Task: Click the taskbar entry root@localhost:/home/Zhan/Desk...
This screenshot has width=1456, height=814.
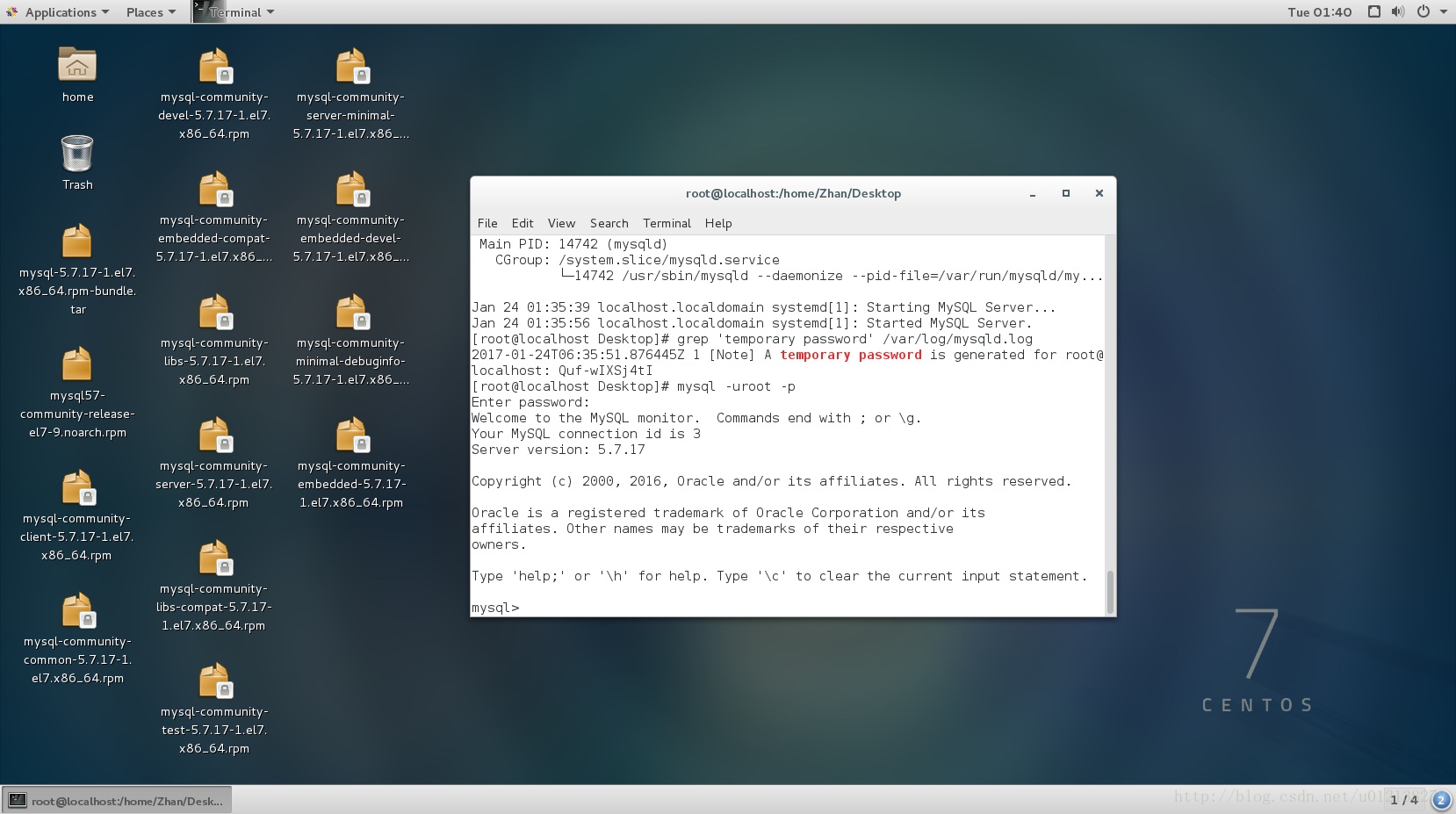Action: coord(117,800)
